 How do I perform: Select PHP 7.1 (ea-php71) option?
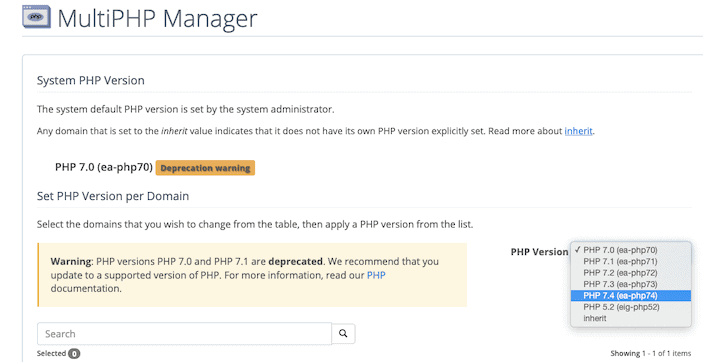[631, 261]
